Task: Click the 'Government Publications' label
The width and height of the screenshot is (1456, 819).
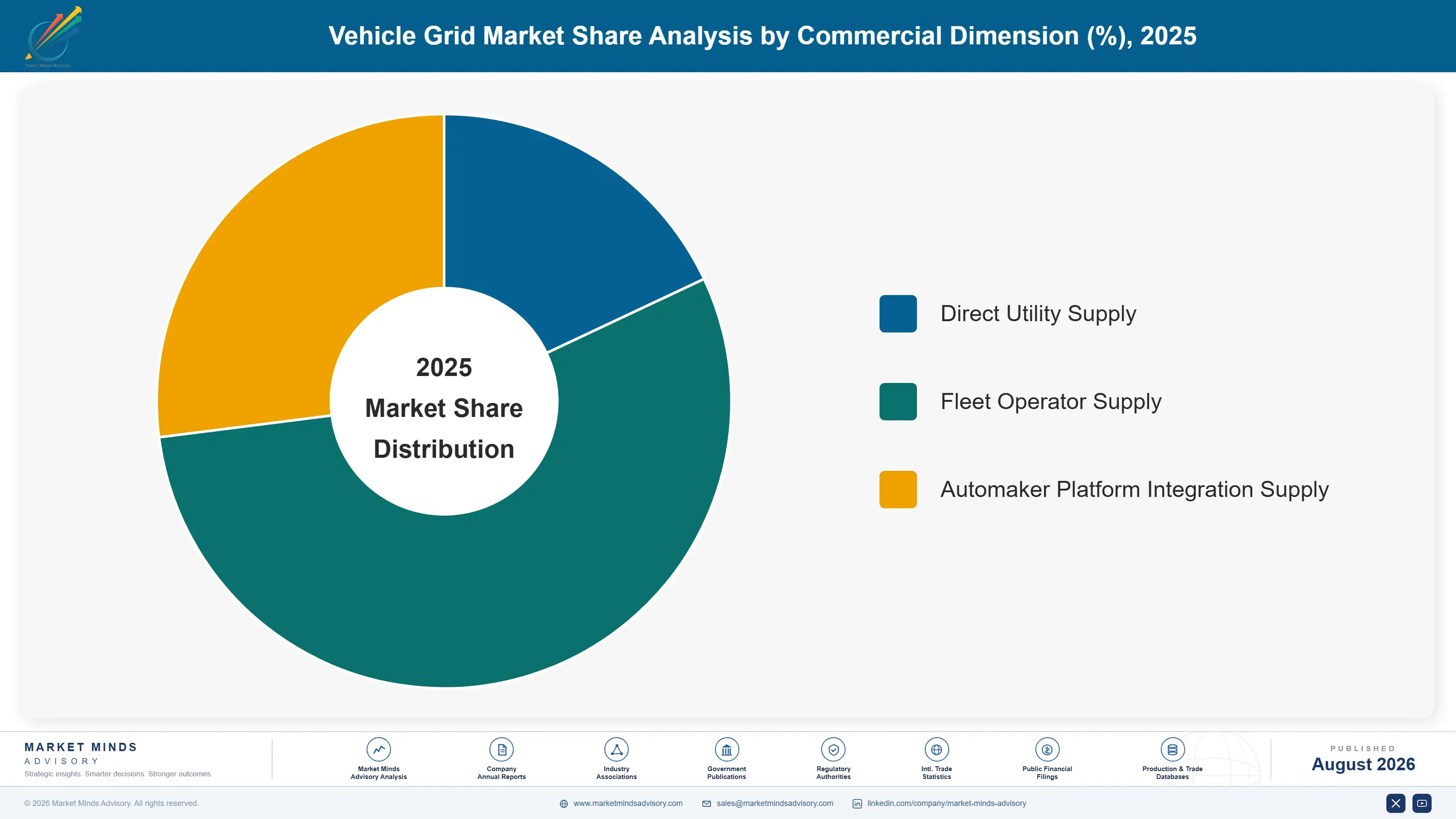Action: coord(726,773)
